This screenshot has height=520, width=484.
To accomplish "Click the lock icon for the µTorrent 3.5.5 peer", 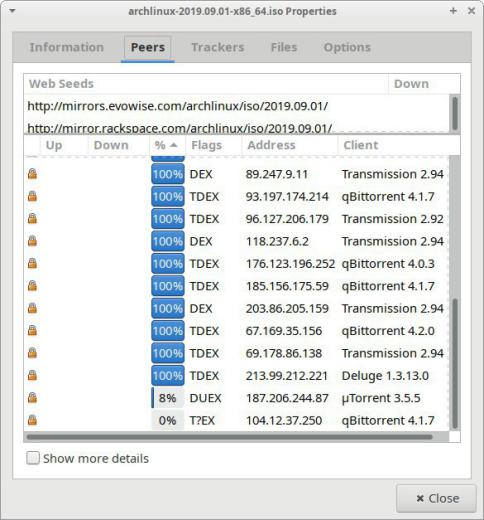I will coord(32,398).
